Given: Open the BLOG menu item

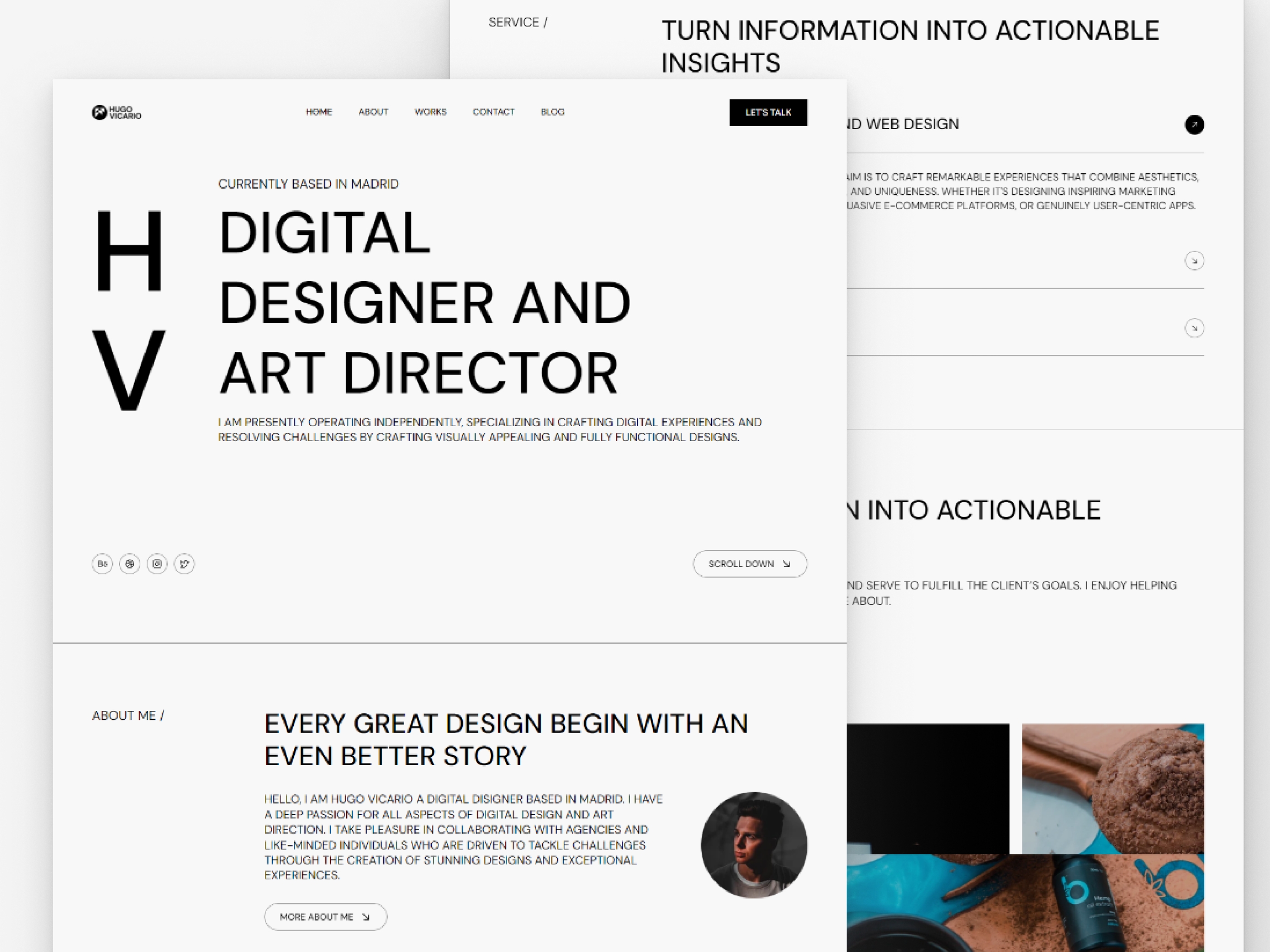Looking at the screenshot, I should (552, 112).
